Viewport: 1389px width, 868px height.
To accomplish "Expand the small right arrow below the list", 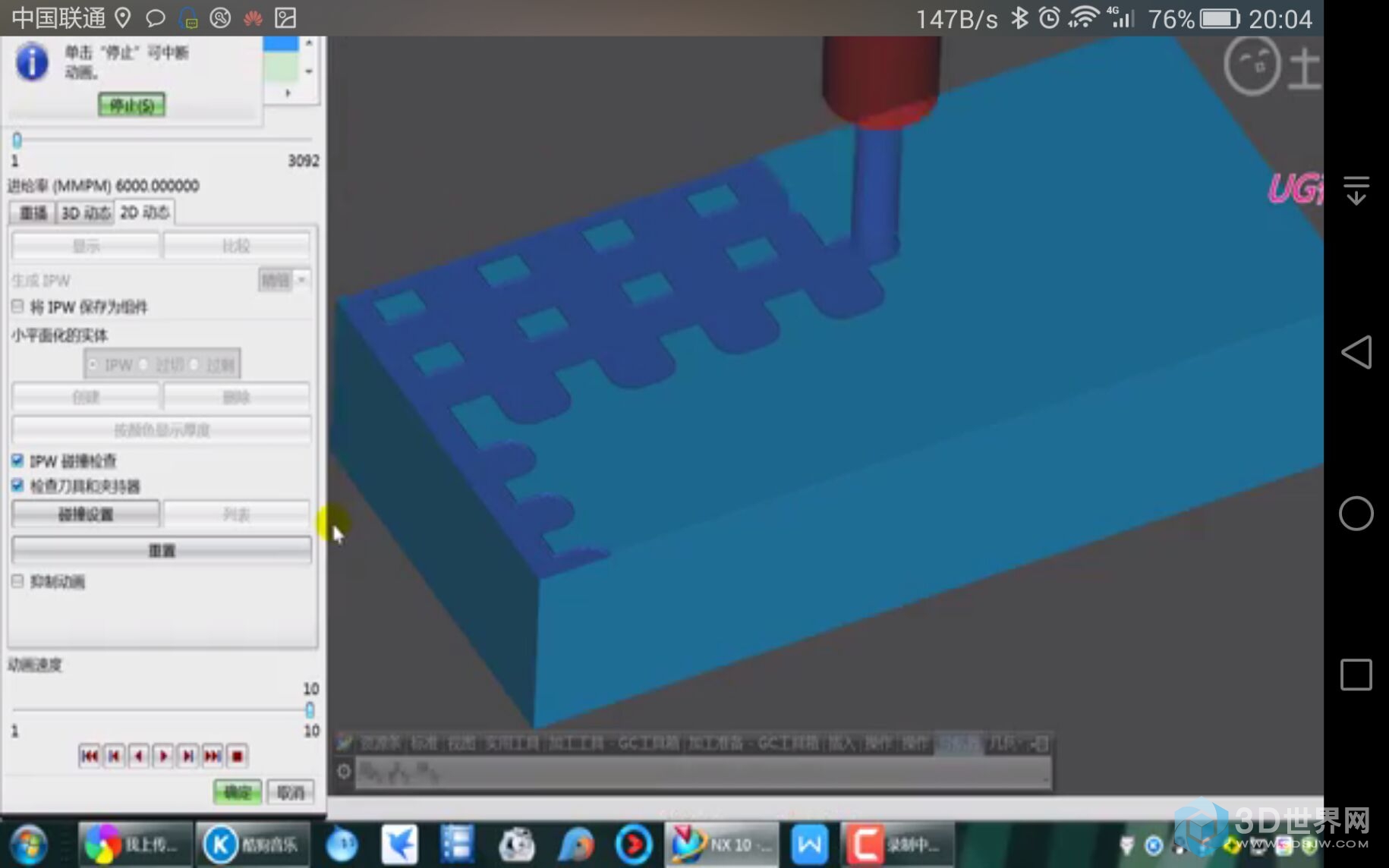I will pos(288,93).
